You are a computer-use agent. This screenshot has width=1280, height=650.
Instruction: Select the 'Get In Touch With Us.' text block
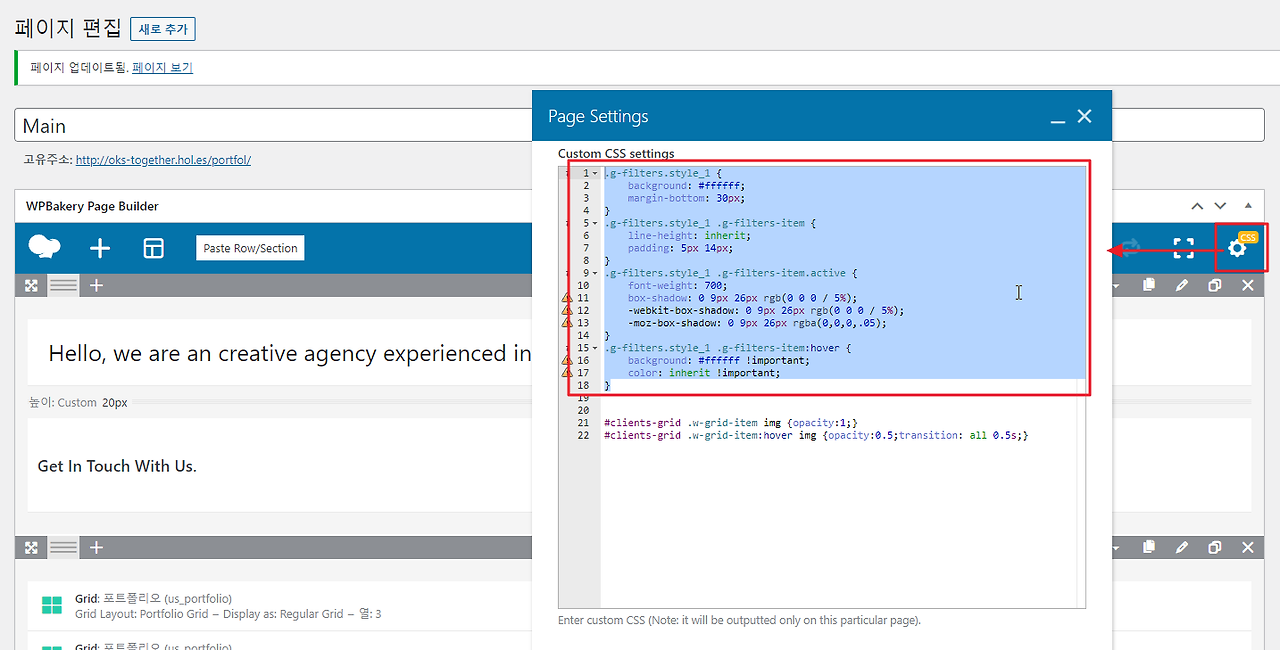click(117, 466)
